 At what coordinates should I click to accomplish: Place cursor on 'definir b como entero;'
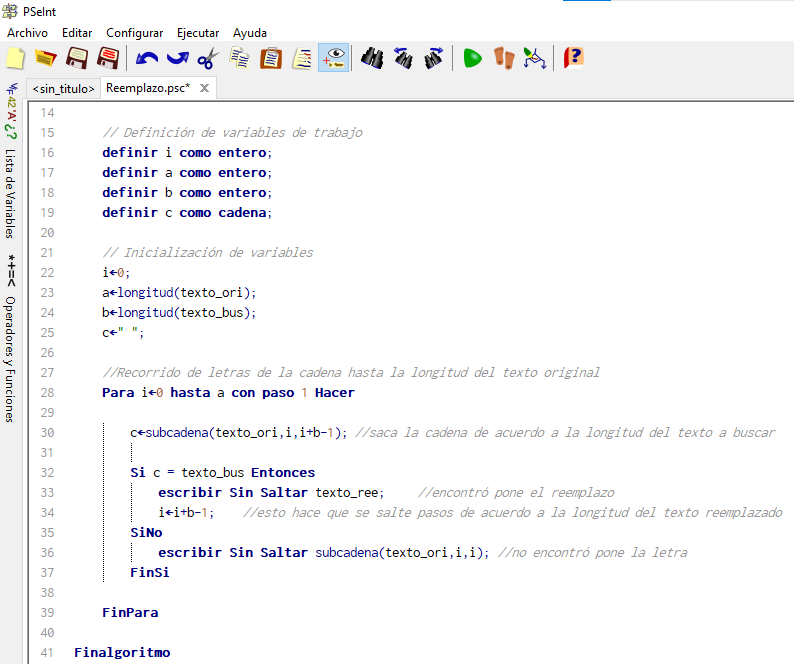point(187,192)
